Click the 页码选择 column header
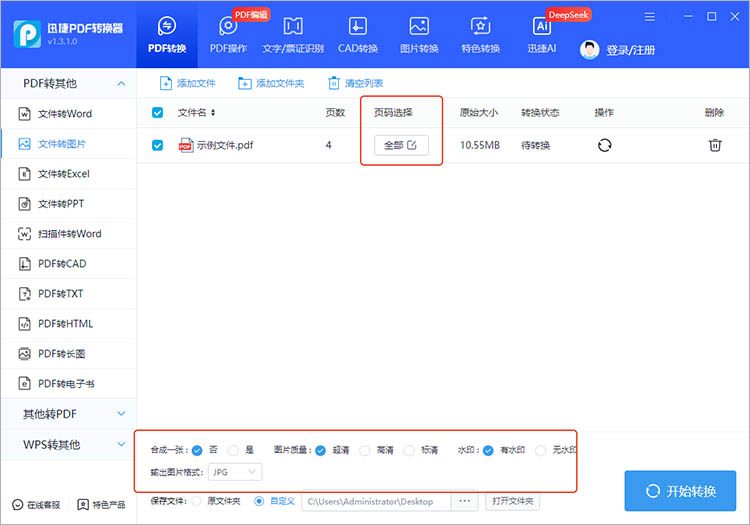 click(x=393, y=112)
